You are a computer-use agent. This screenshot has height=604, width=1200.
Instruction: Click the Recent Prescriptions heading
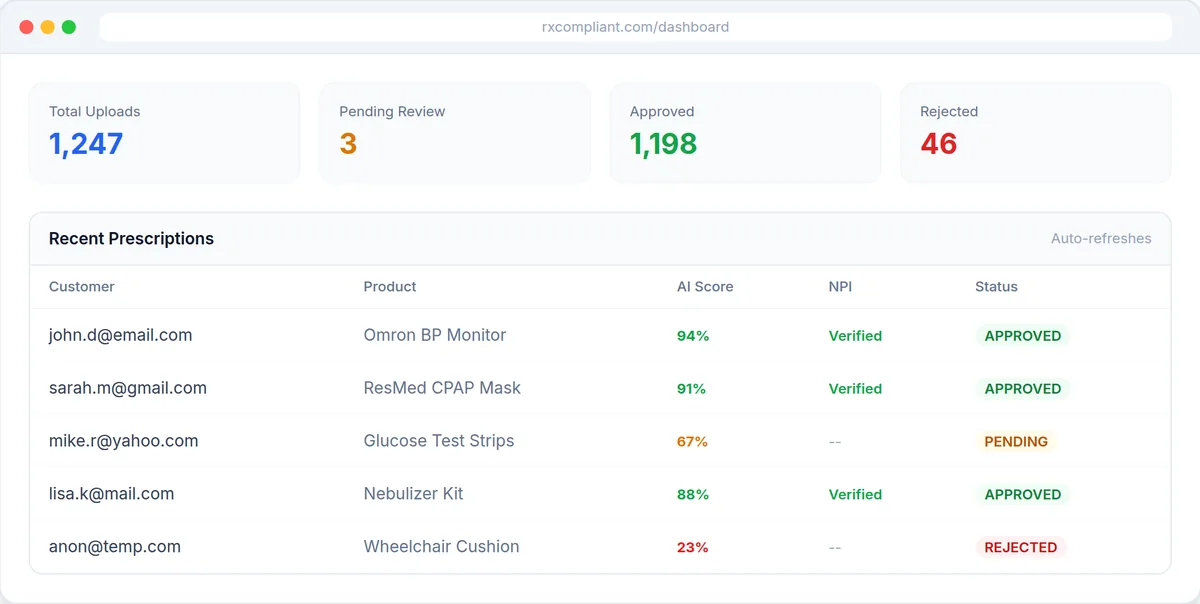pos(131,239)
